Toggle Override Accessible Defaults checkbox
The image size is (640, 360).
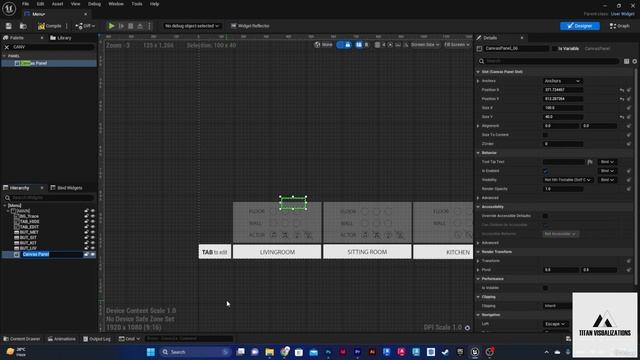coord(546,216)
